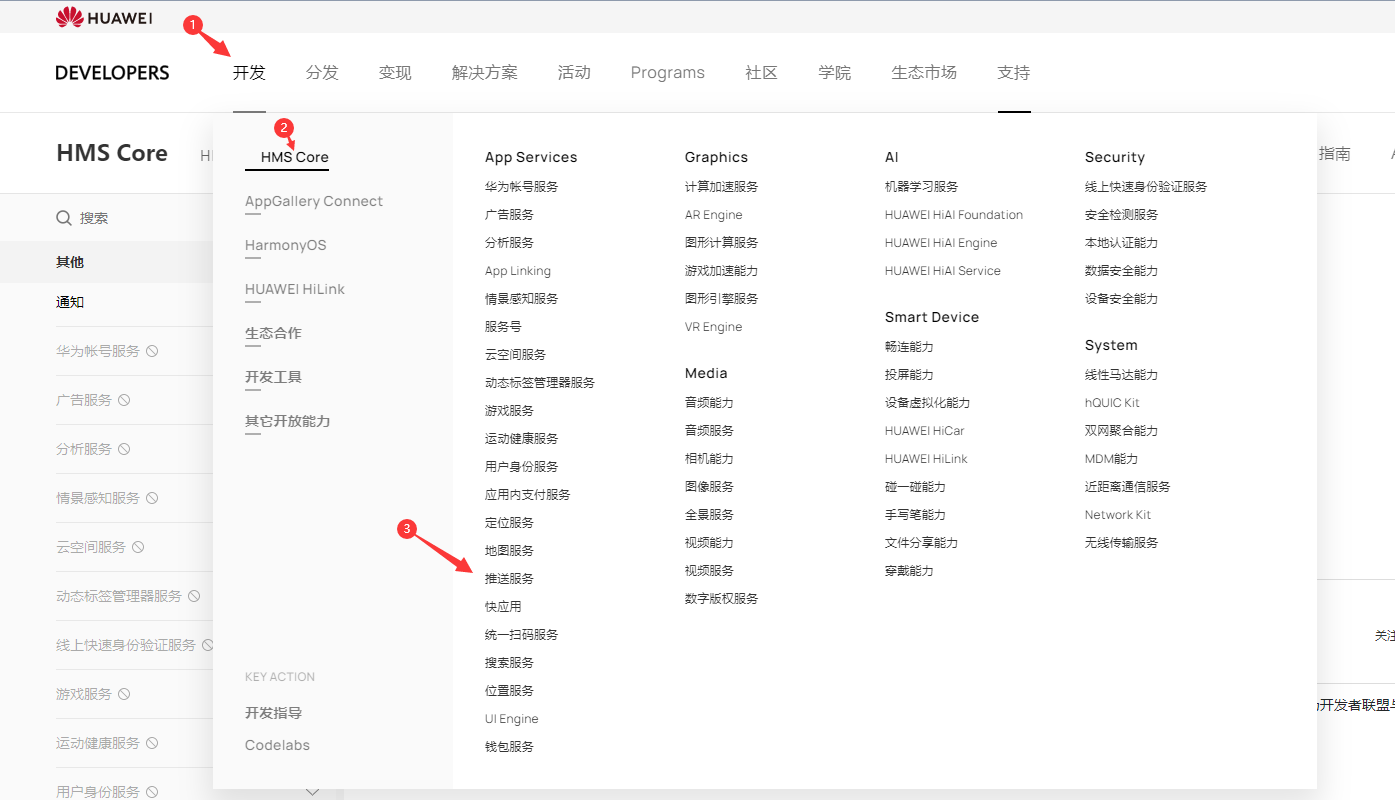Click the deprecated icon beside 游戏服务 in sidebar
This screenshot has width=1395, height=800.
[124, 694]
